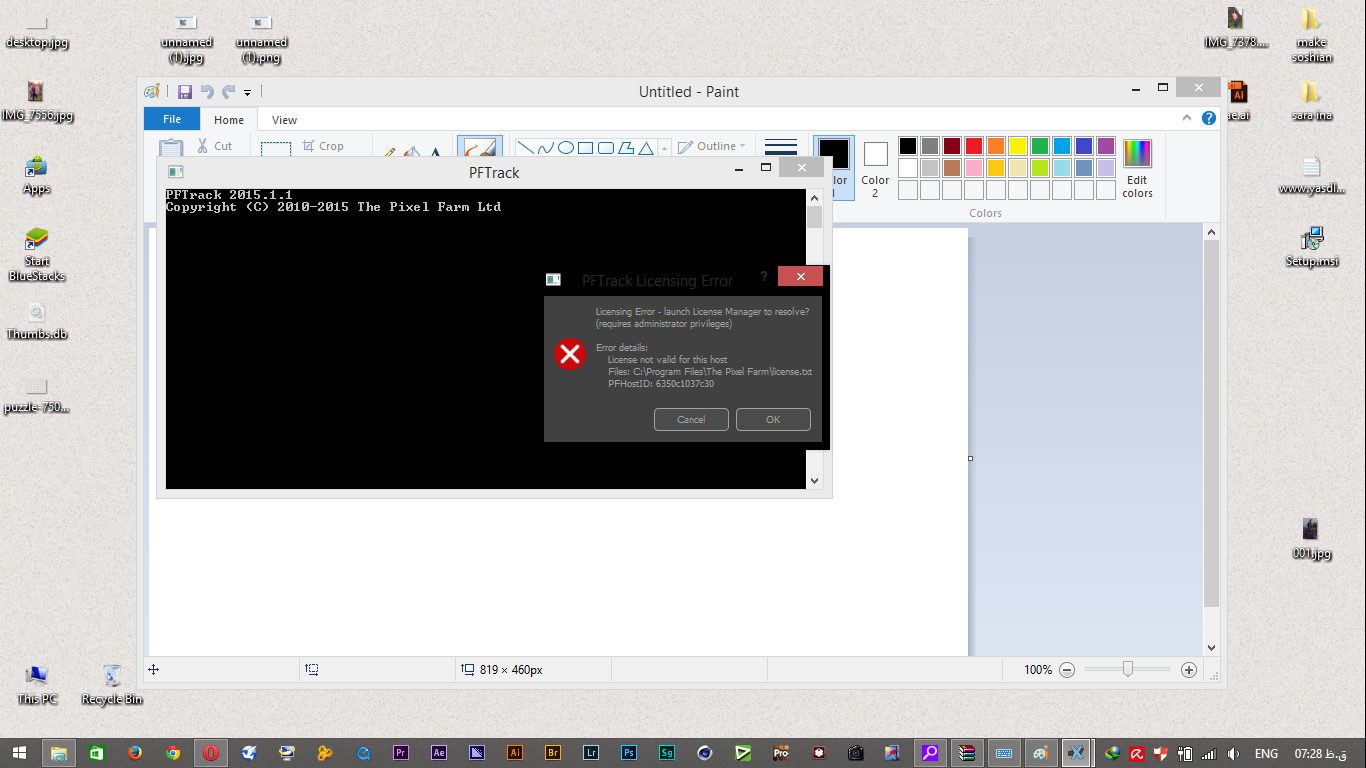
Task: Click the Undo arrow in Paint title bar
Action: 207,92
